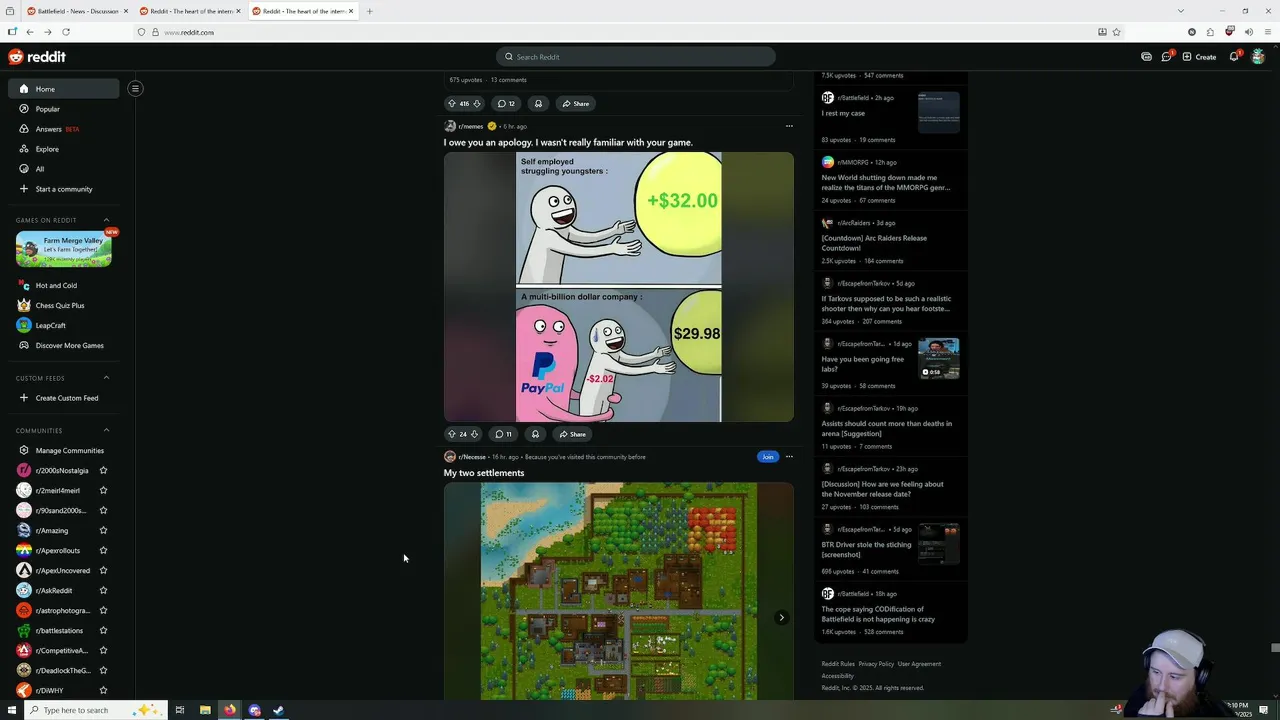Image resolution: width=1280 pixels, height=720 pixels.
Task: Switch to Battlefield News Discussion tab
Action: click(x=76, y=11)
